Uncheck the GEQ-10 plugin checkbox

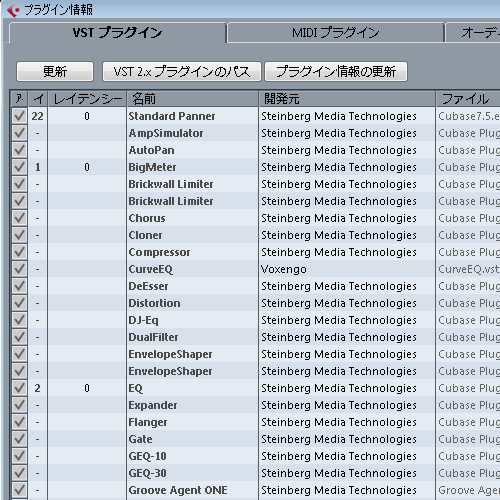[19, 456]
